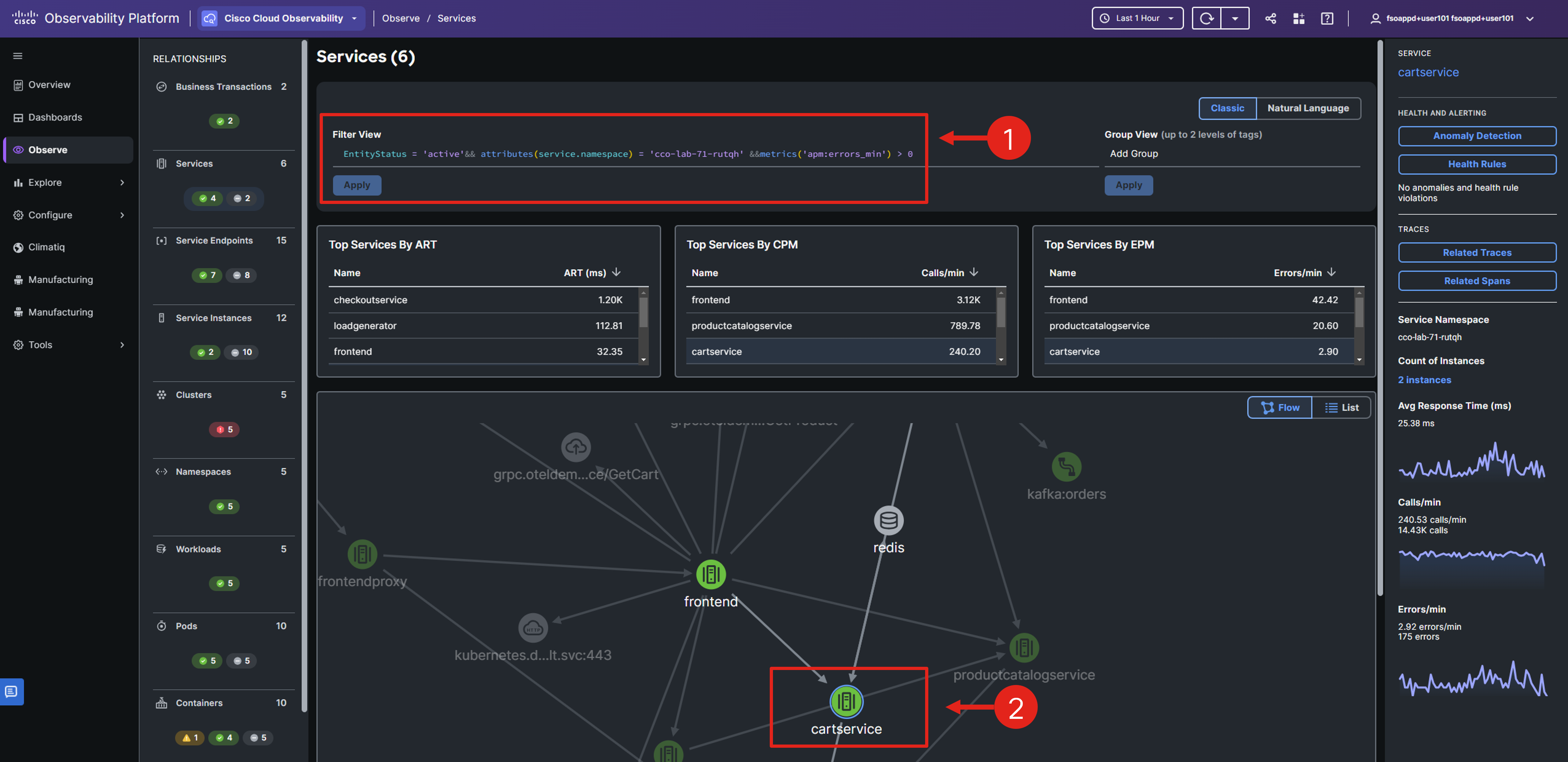Viewport: 1568px width, 762px height.
Task: Open the Last 1 Hour time dropdown
Action: 1137,18
